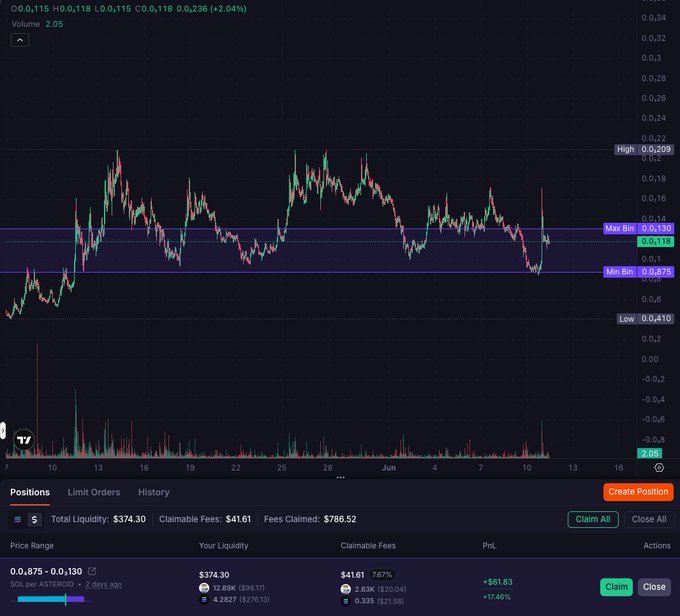
Task: Click the 'Jun' label on time axis
Action: pyautogui.click(x=389, y=468)
